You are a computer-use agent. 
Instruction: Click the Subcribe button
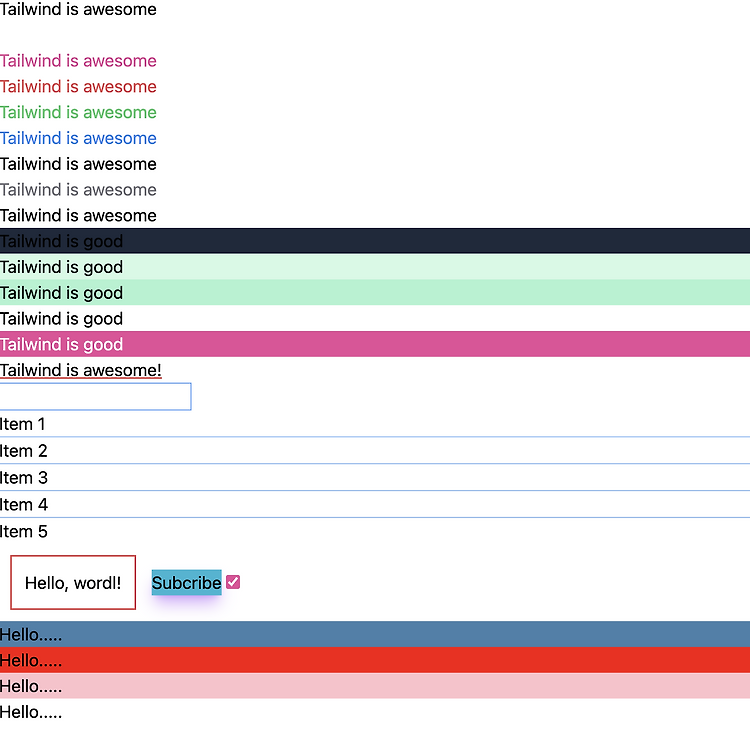187,582
